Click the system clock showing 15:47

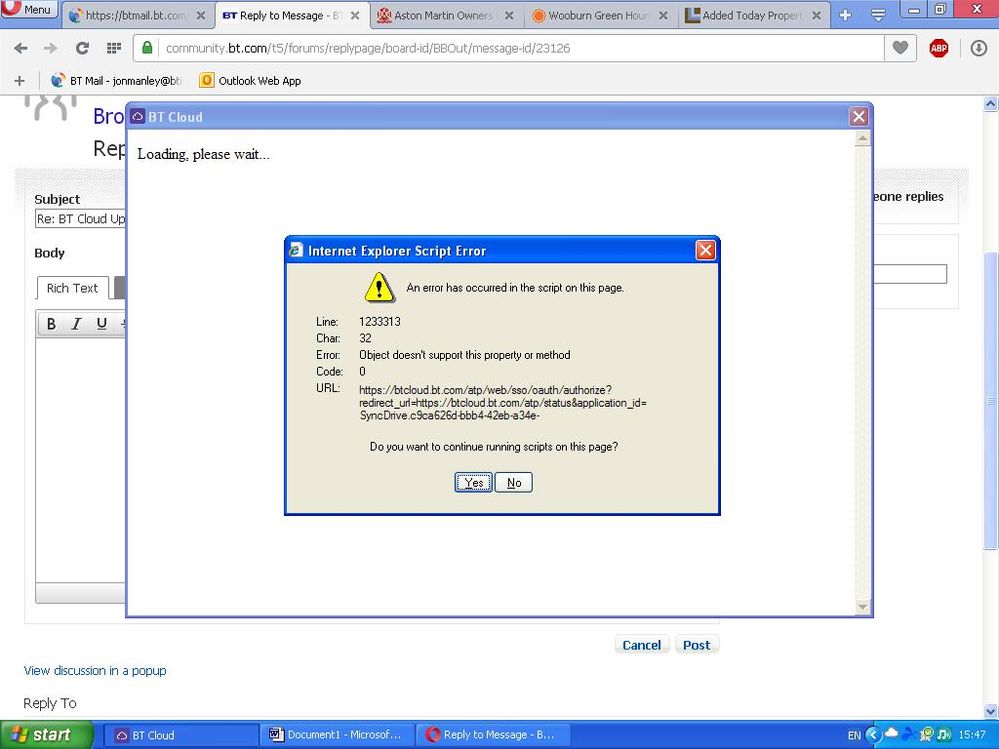972,735
